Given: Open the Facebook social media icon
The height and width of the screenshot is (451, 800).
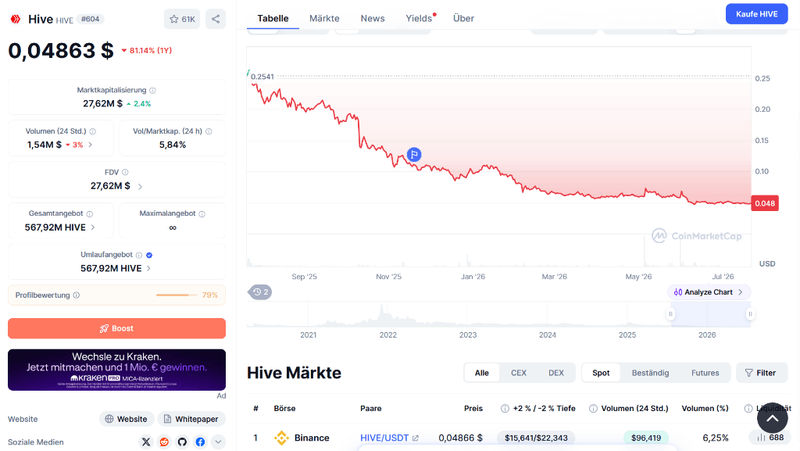Looking at the screenshot, I should pyautogui.click(x=200, y=442).
